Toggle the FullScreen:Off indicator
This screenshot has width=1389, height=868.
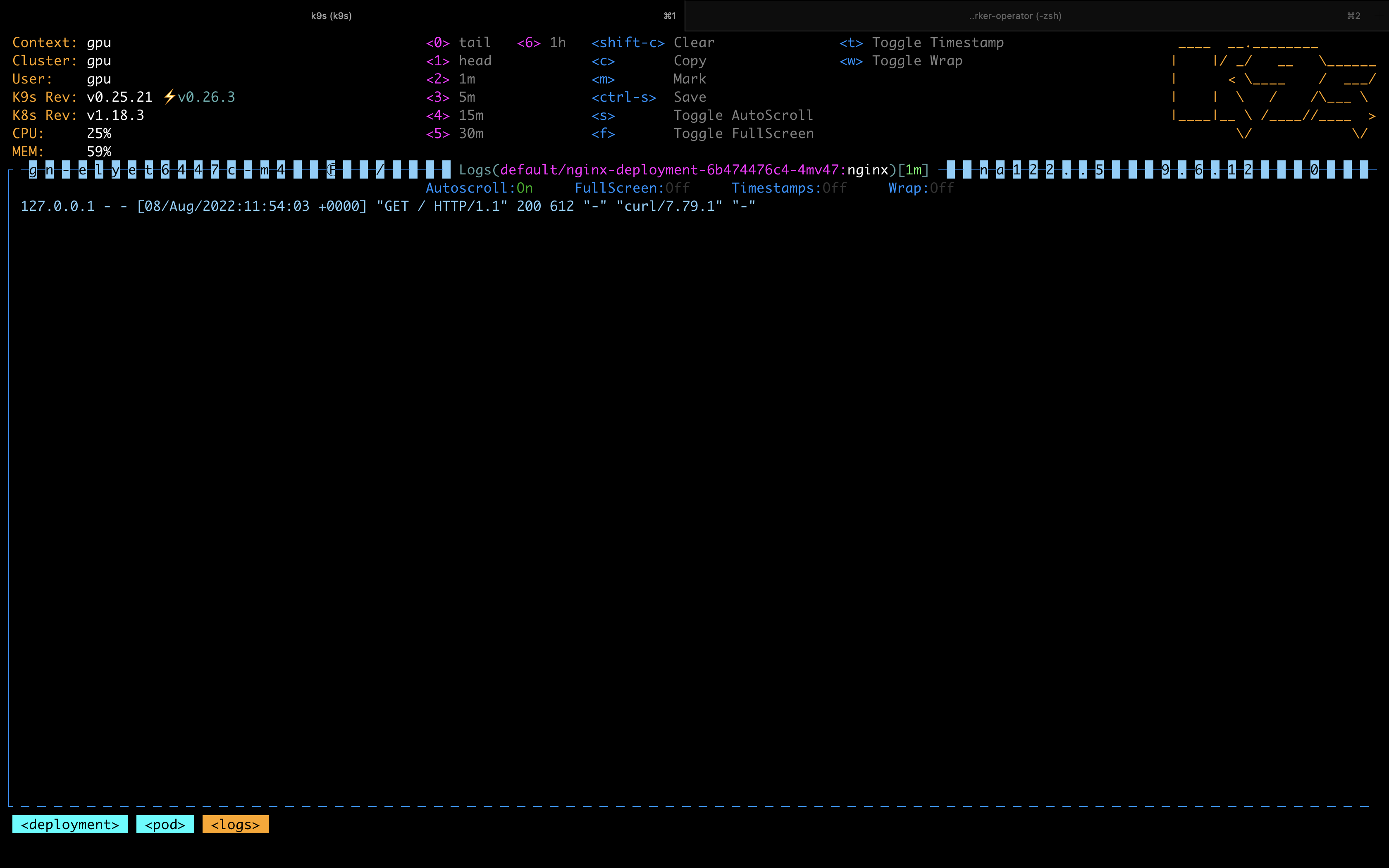coord(632,188)
